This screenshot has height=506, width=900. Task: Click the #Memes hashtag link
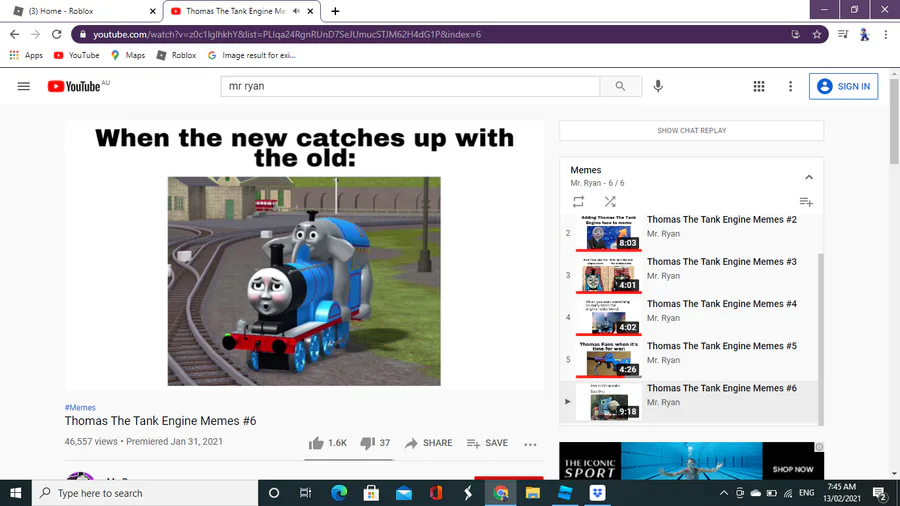pos(80,407)
